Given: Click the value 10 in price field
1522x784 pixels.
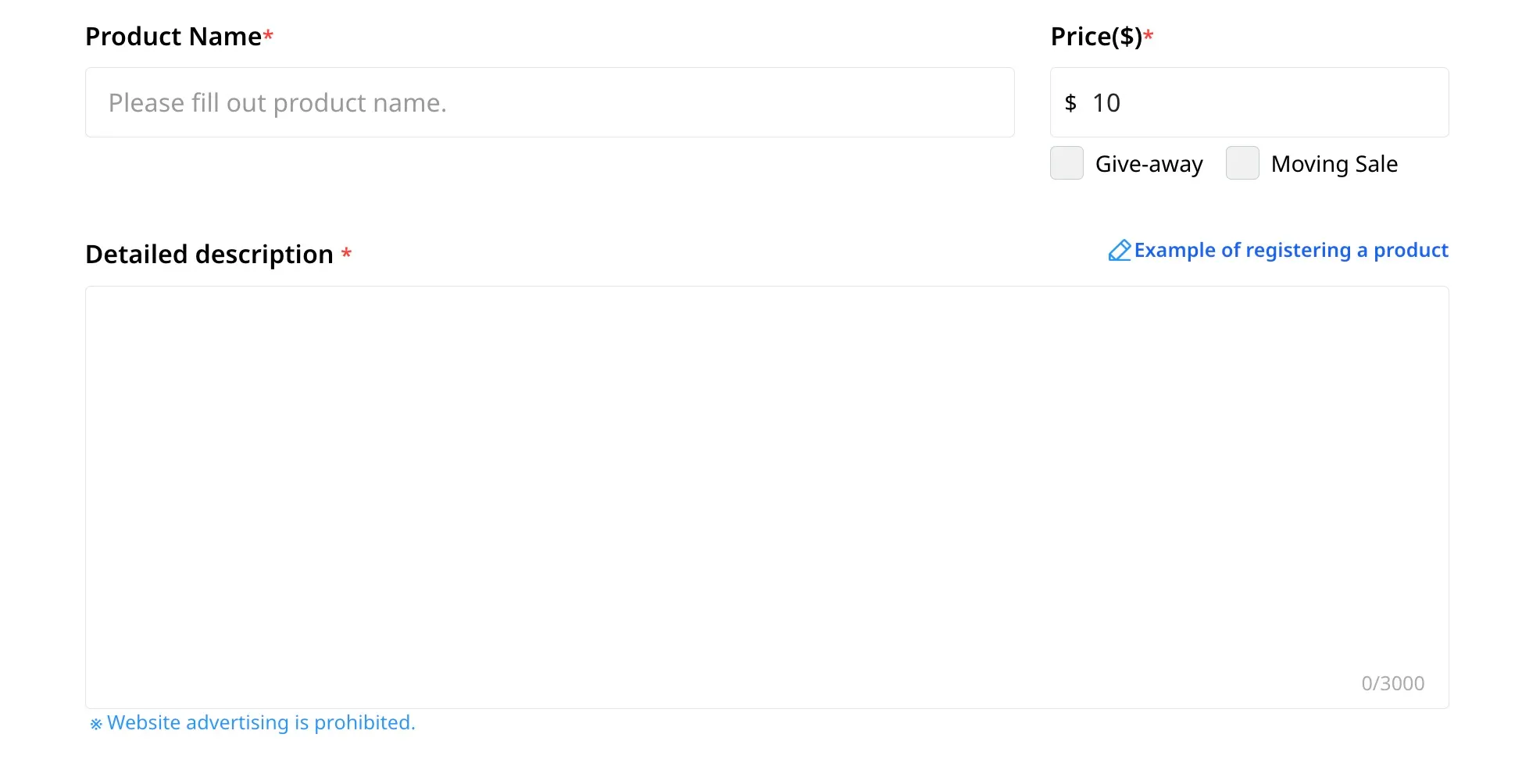Looking at the screenshot, I should (1106, 103).
